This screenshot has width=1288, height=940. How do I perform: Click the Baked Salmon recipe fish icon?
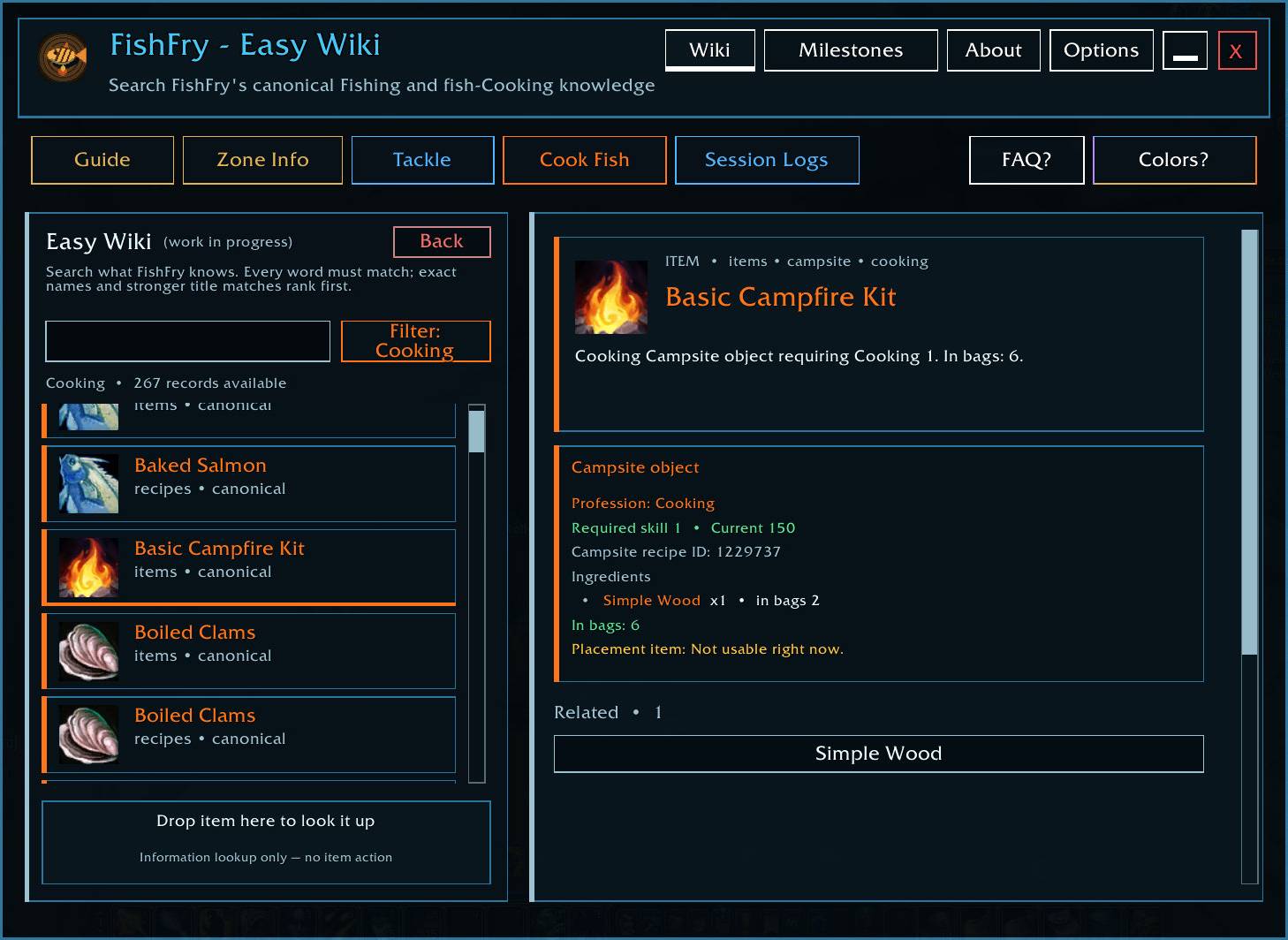point(88,483)
